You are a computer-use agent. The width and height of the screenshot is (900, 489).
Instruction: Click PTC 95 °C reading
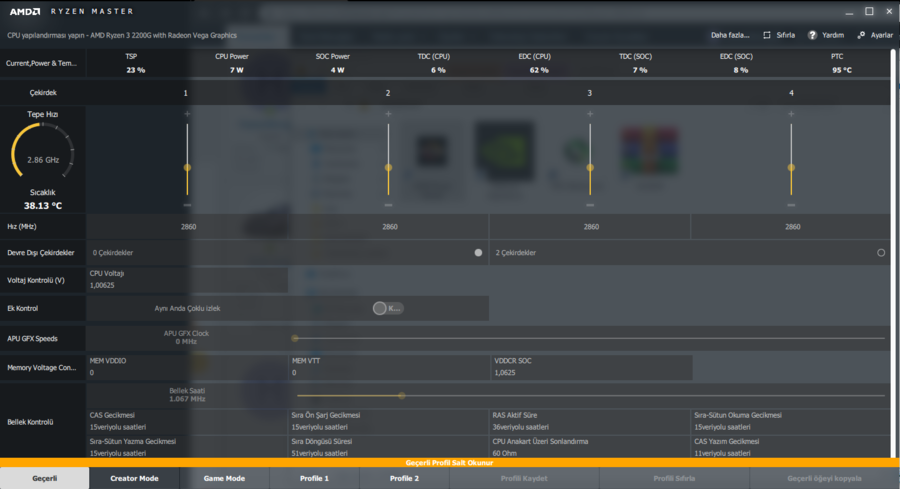(840, 63)
